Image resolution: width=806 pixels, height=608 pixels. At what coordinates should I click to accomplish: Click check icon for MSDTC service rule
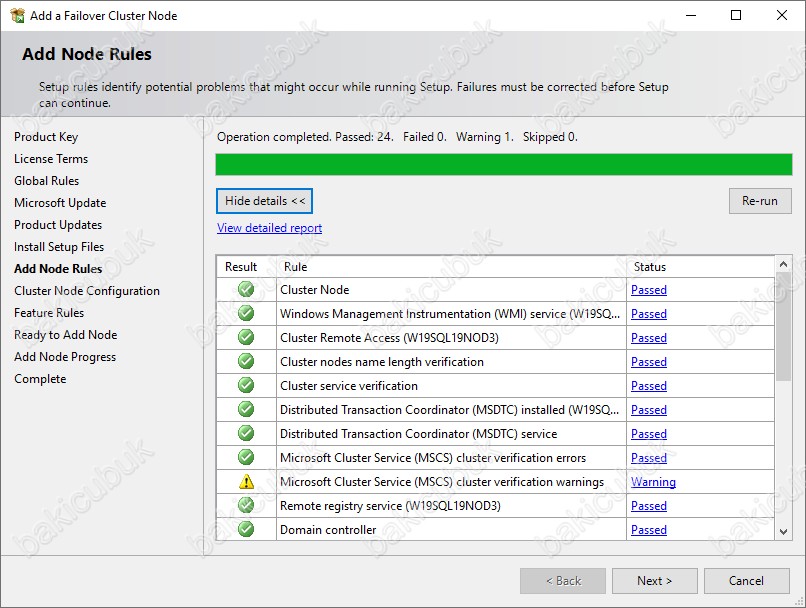[246, 433]
